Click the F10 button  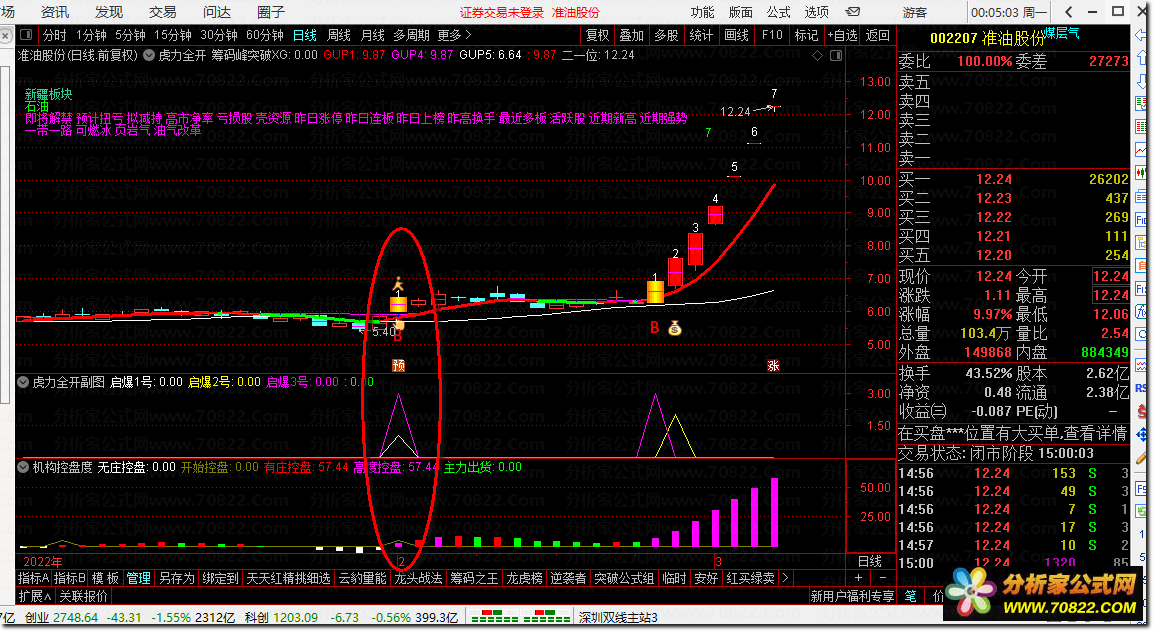pos(772,35)
